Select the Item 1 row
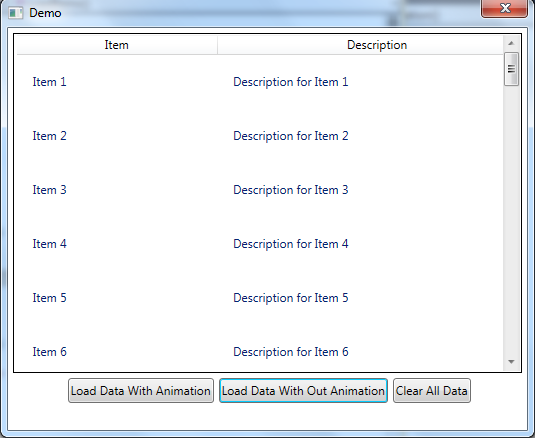This screenshot has width=535, height=438. pyautogui.click(x=260, y=82)
